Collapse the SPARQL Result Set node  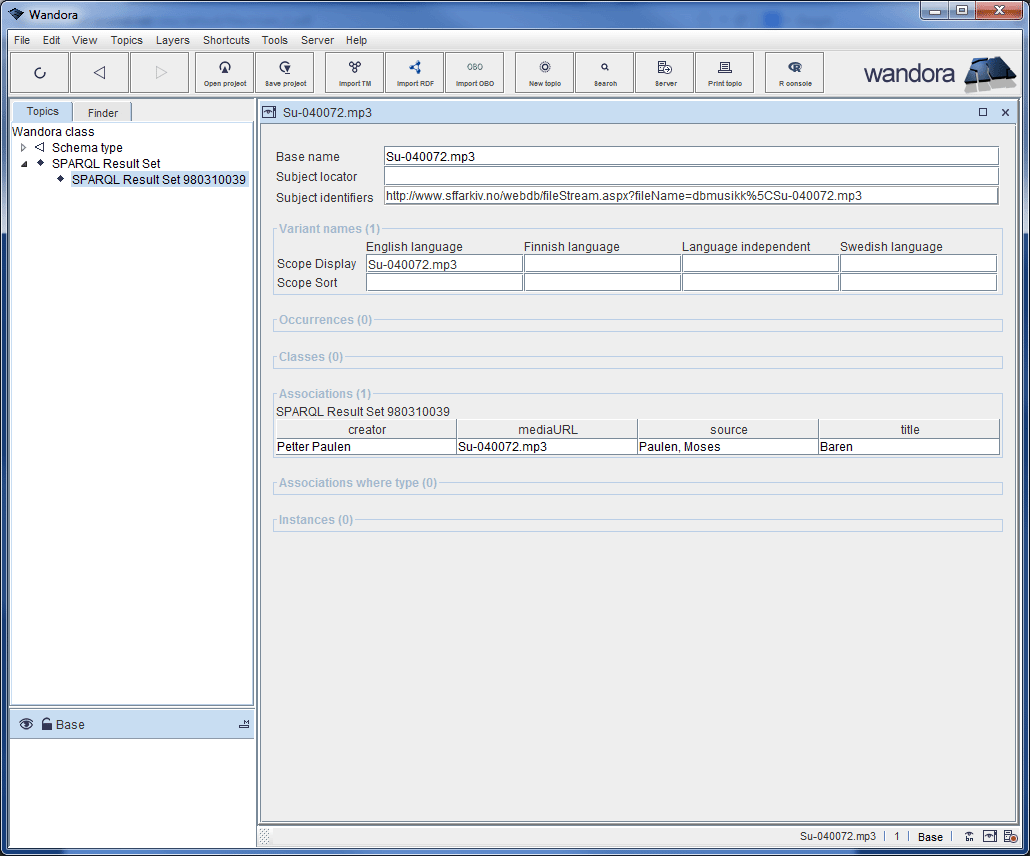point(22,163)
